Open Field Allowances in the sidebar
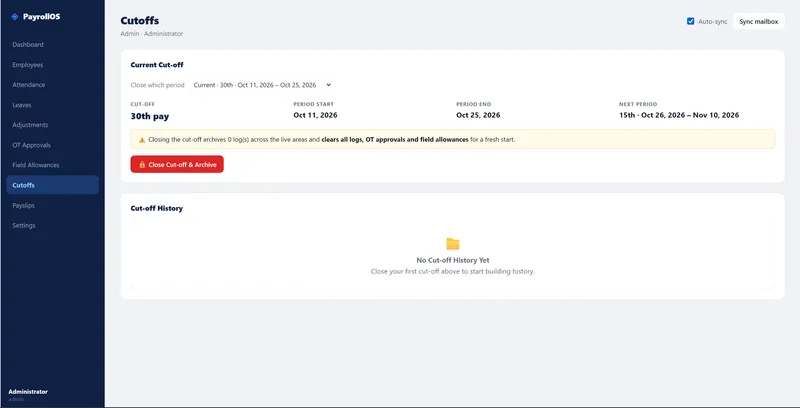Image resolution: width=800 pixels, height=408 pixels. coord(52,165)
